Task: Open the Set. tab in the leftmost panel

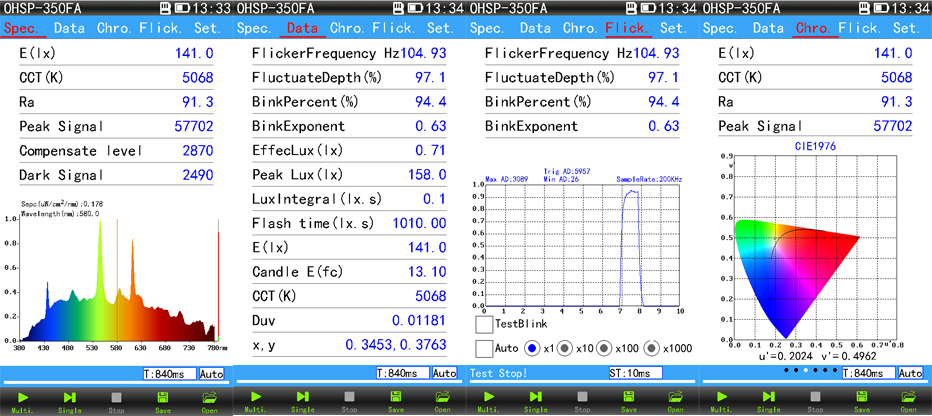Action: point(210,29)
